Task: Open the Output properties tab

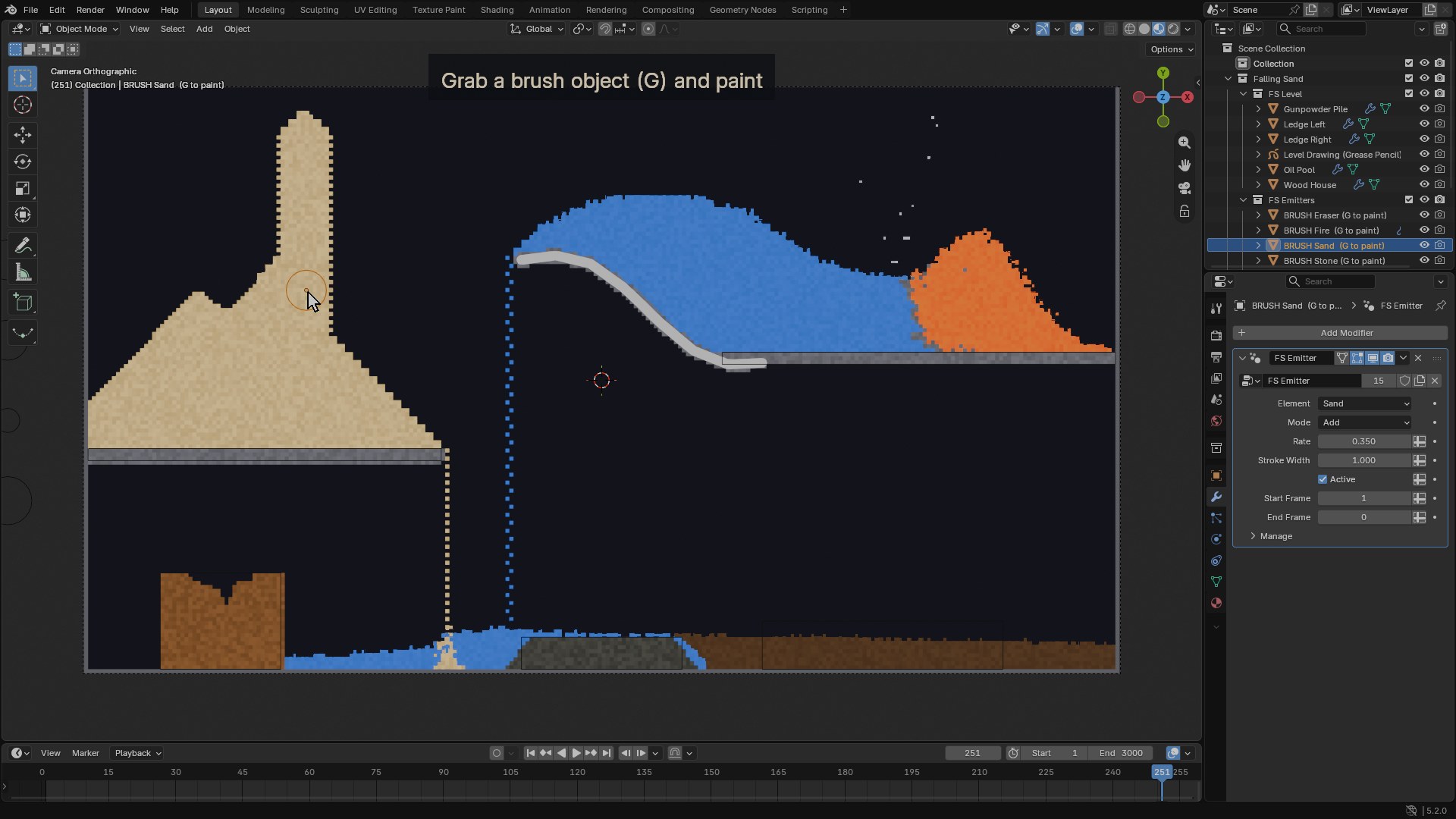Action: tap(1216, 356)
